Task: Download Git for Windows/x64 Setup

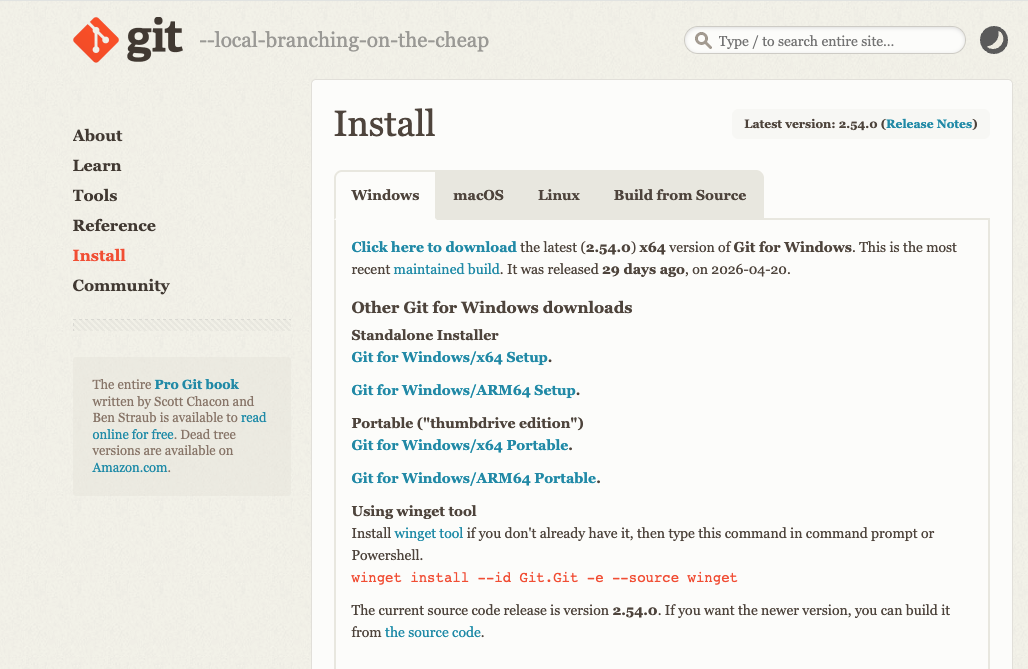Action: [450, 357]
